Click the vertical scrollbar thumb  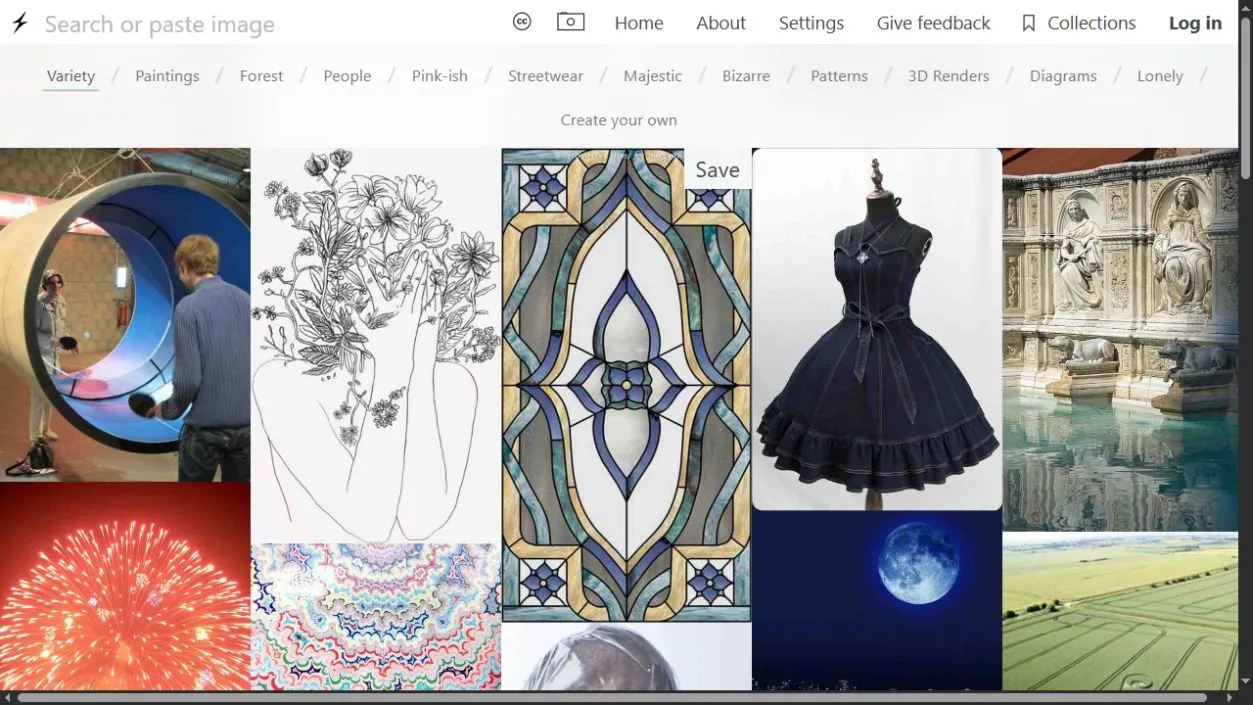[1246, 97]
